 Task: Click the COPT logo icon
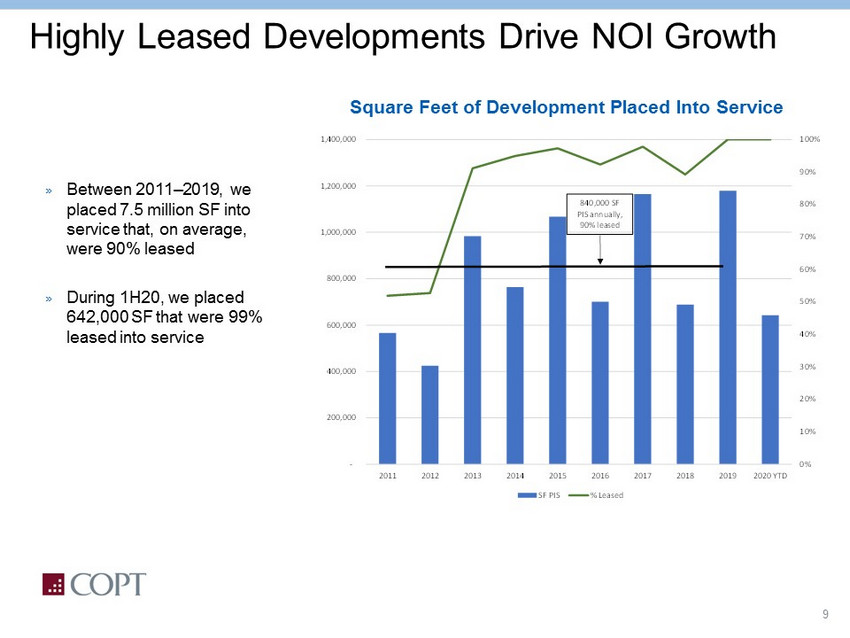coord(53,584)
